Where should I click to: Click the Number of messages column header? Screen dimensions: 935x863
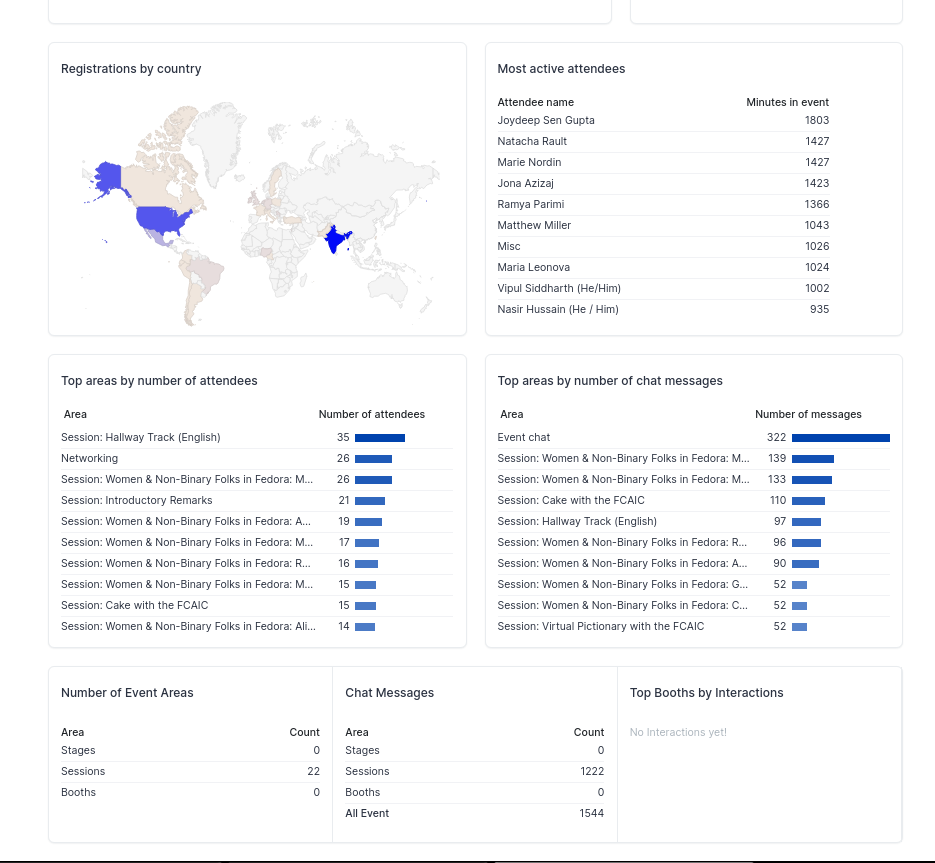click(x=808, y=414)
